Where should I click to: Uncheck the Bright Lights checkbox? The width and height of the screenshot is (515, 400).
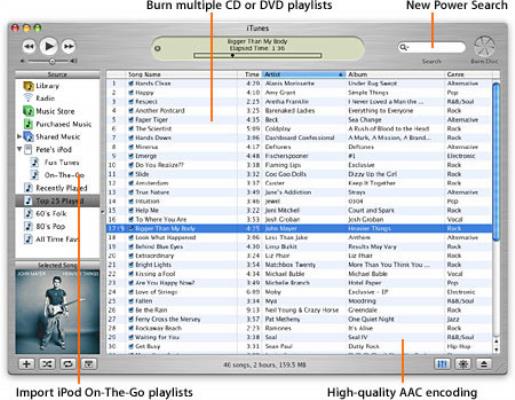[131, 265]
